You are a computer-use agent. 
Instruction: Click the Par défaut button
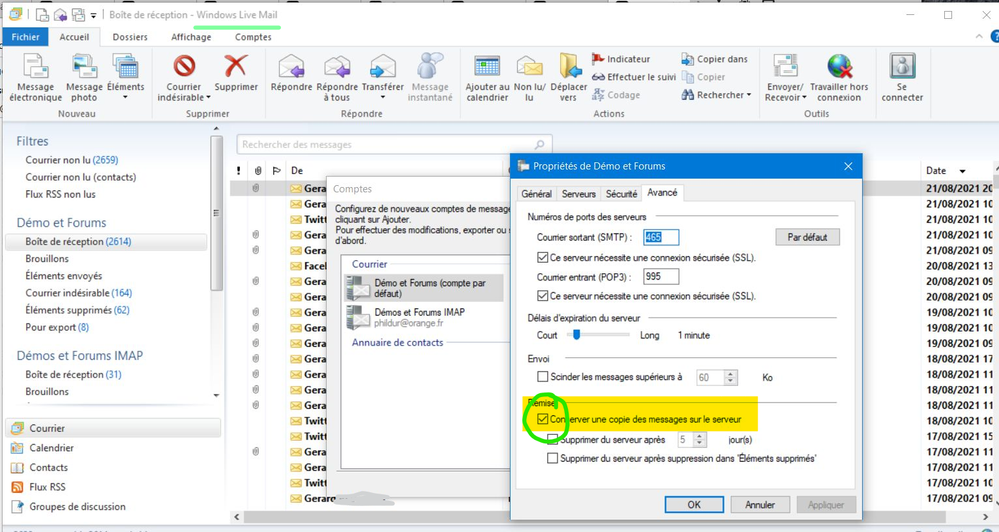(x=807, y=237)
